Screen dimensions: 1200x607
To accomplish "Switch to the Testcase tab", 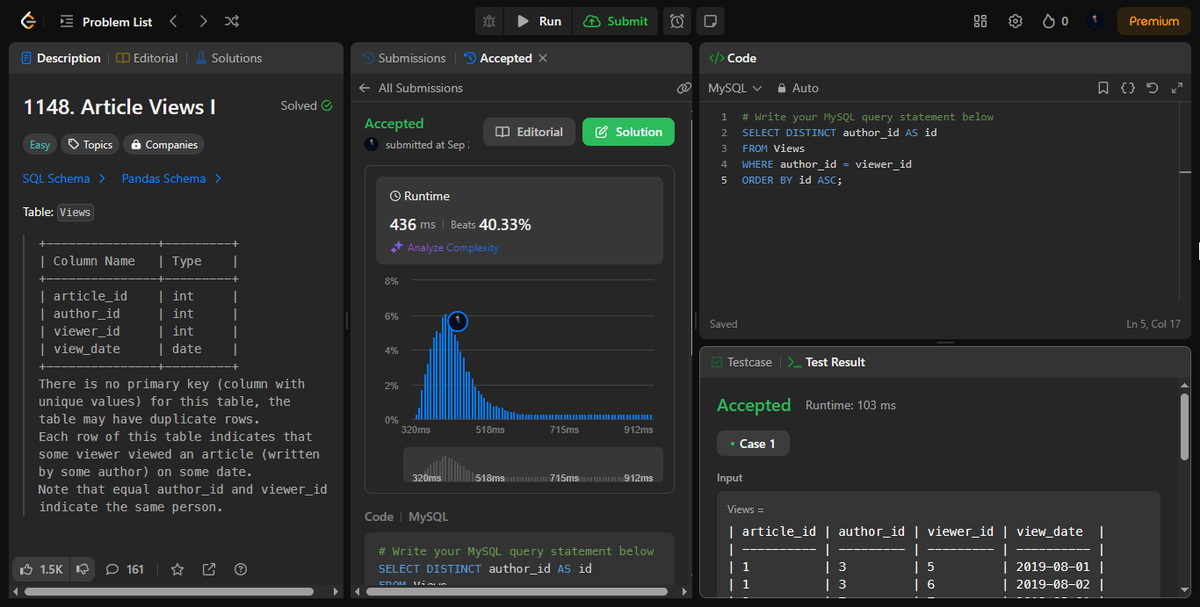I will point(741,362).
